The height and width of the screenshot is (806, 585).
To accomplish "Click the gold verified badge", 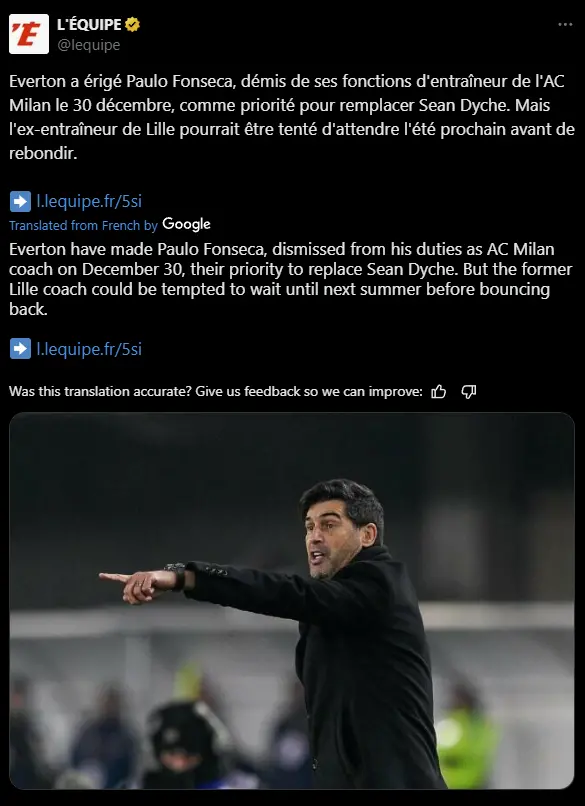I will coord(132,25).
